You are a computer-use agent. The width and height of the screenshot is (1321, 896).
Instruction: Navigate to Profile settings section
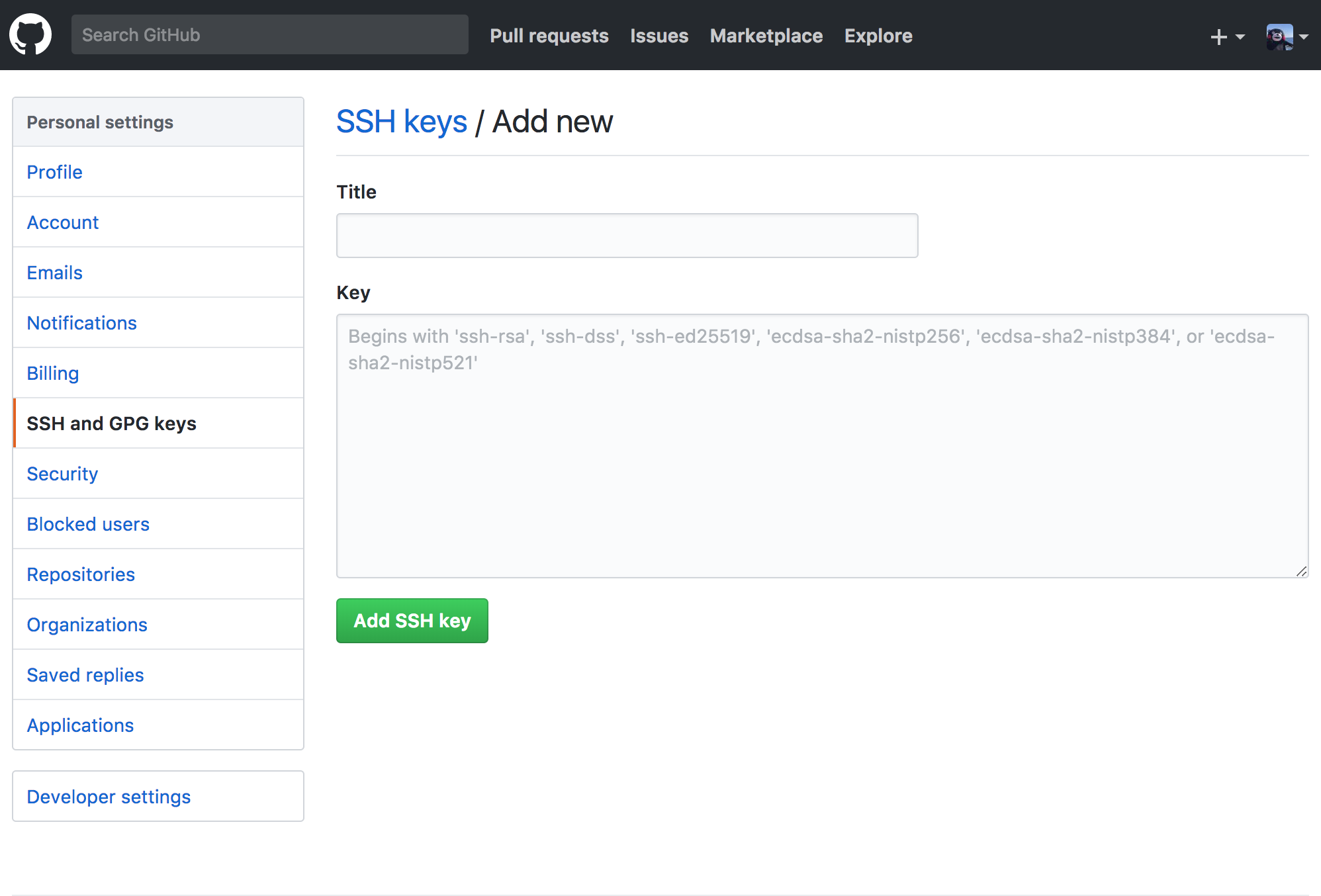coord(53,172)
